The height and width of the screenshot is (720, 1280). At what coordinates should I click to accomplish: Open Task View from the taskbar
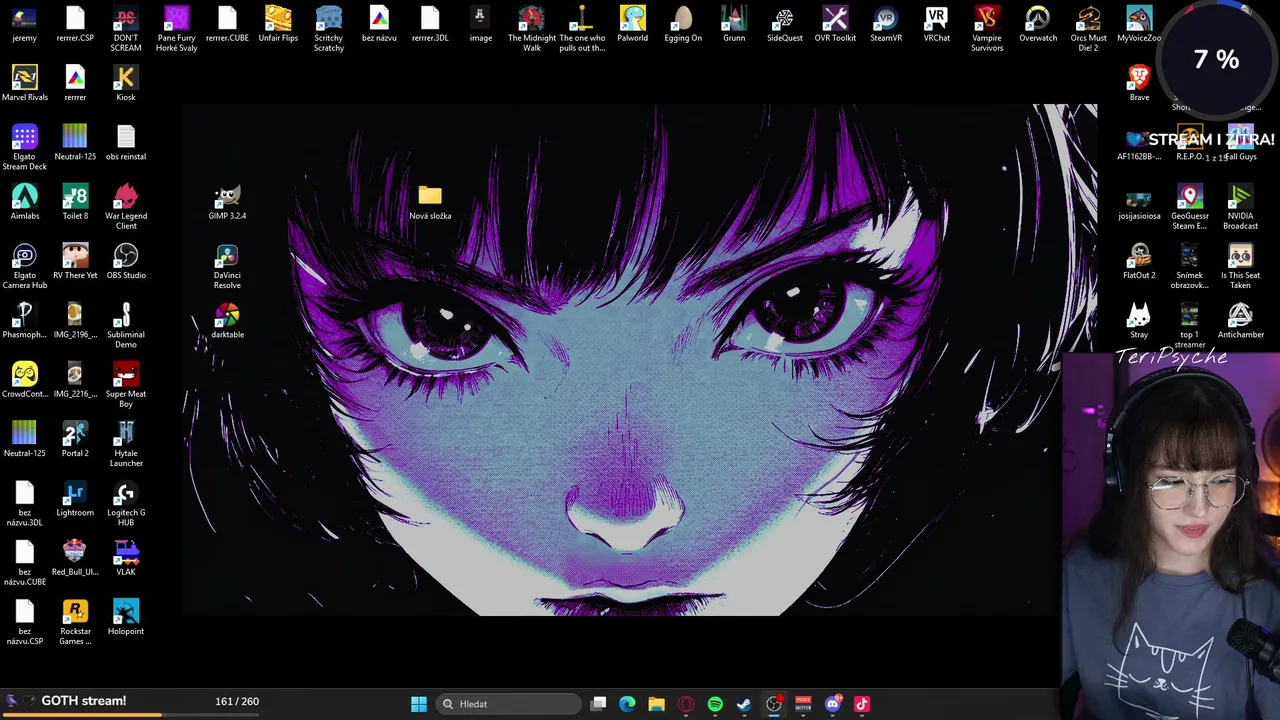pos(598,704)
